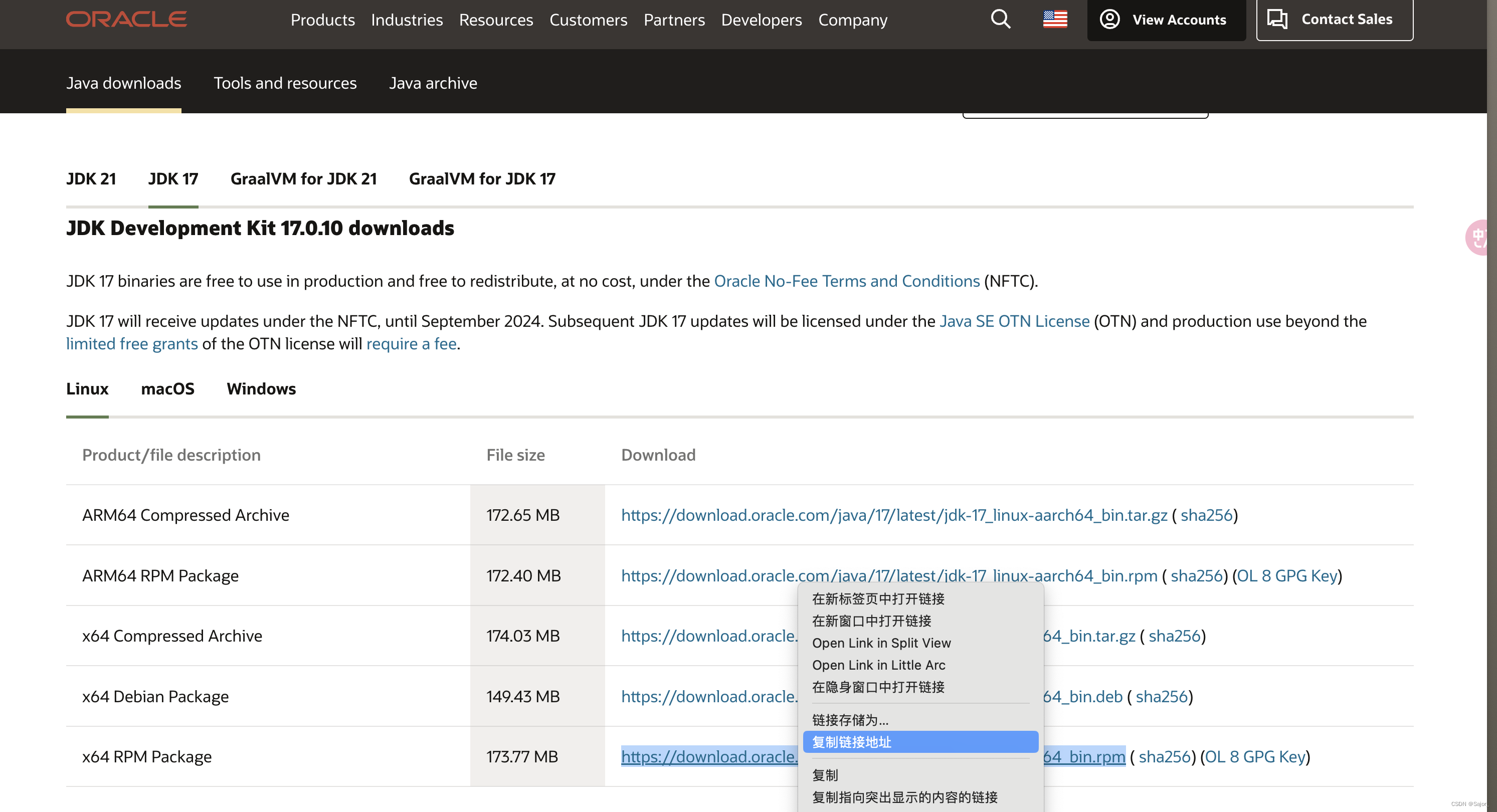Image resolution: width=1497 pixels, height=812 pixels.
Task: Switch to GraalVM for JDK 21 tab
Action: 303,178
